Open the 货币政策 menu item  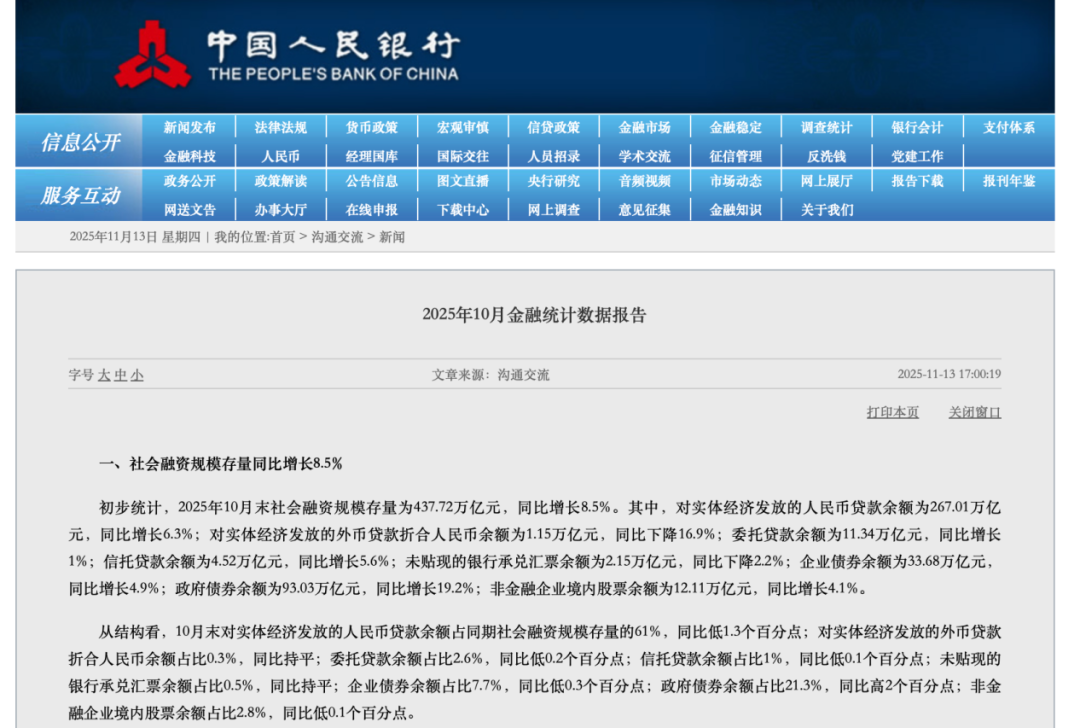(372, 127)
